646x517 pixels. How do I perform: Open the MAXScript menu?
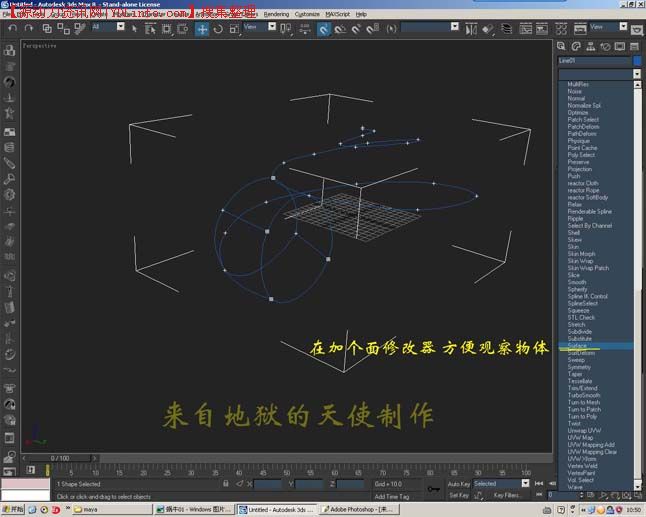[x=338, y=14]
